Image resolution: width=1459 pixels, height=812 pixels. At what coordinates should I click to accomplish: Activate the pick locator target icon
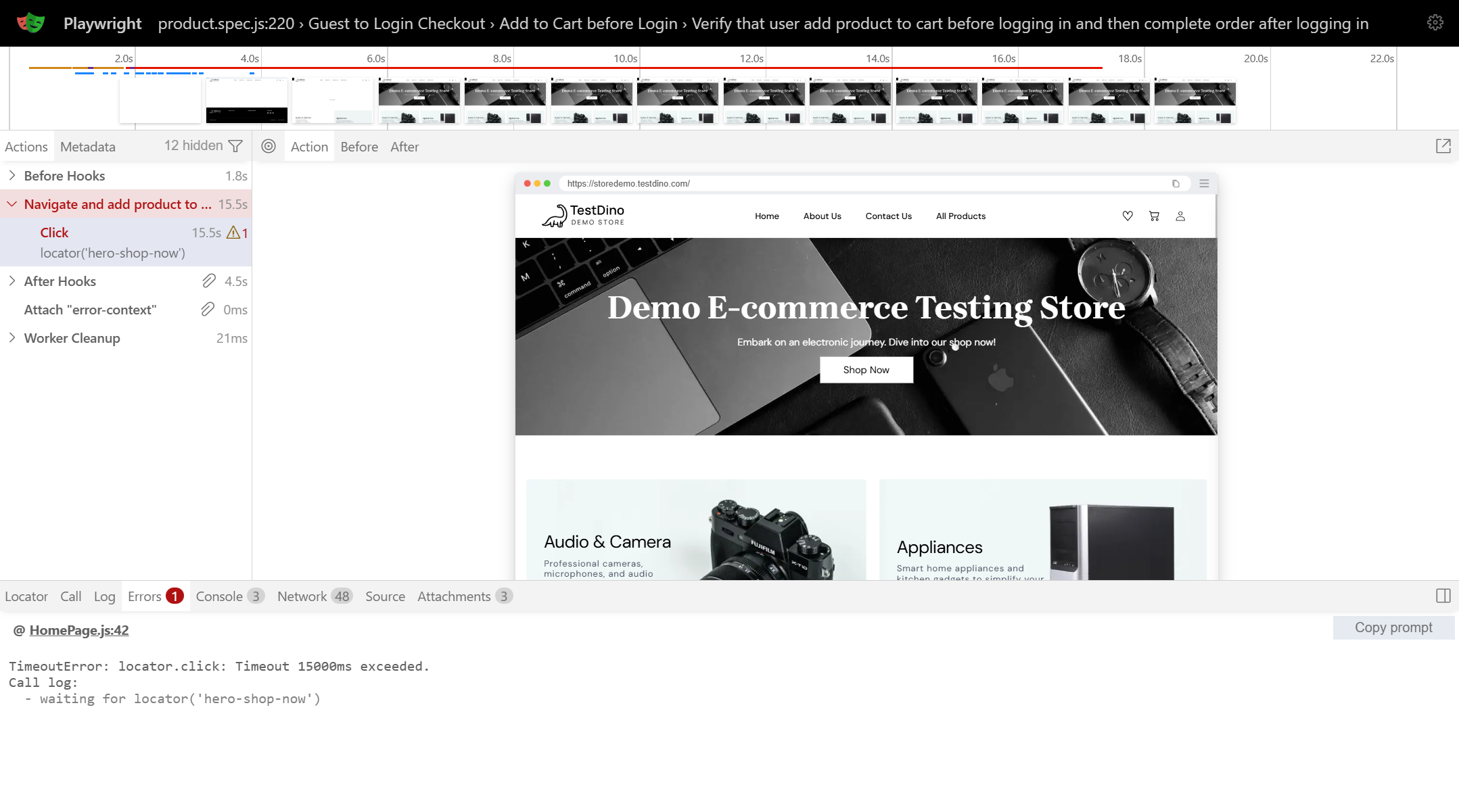[x=269, y=146]
